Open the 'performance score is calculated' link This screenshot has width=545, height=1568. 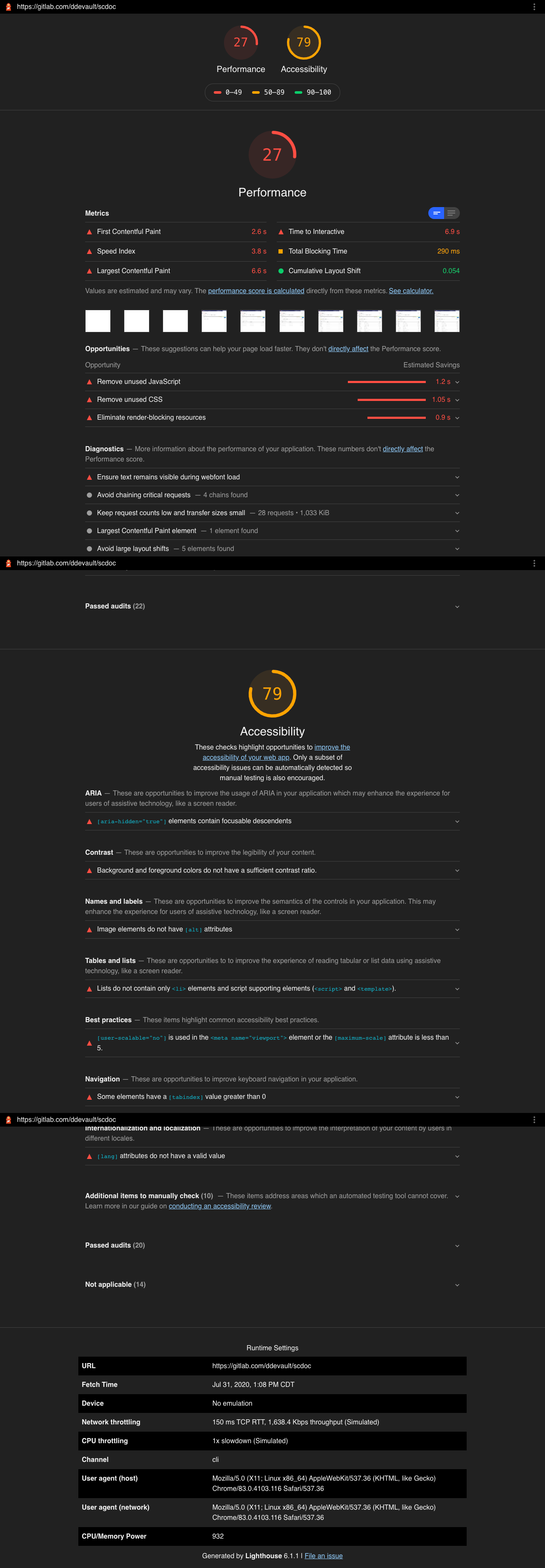point(256,291)
